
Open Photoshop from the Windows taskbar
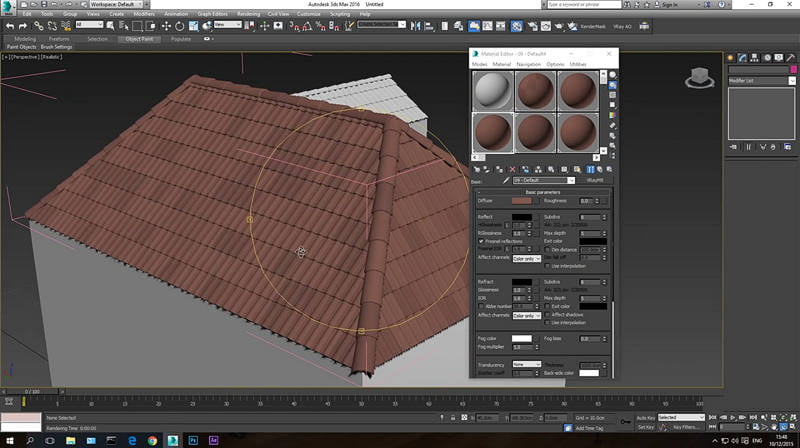(x=194, y=439)
